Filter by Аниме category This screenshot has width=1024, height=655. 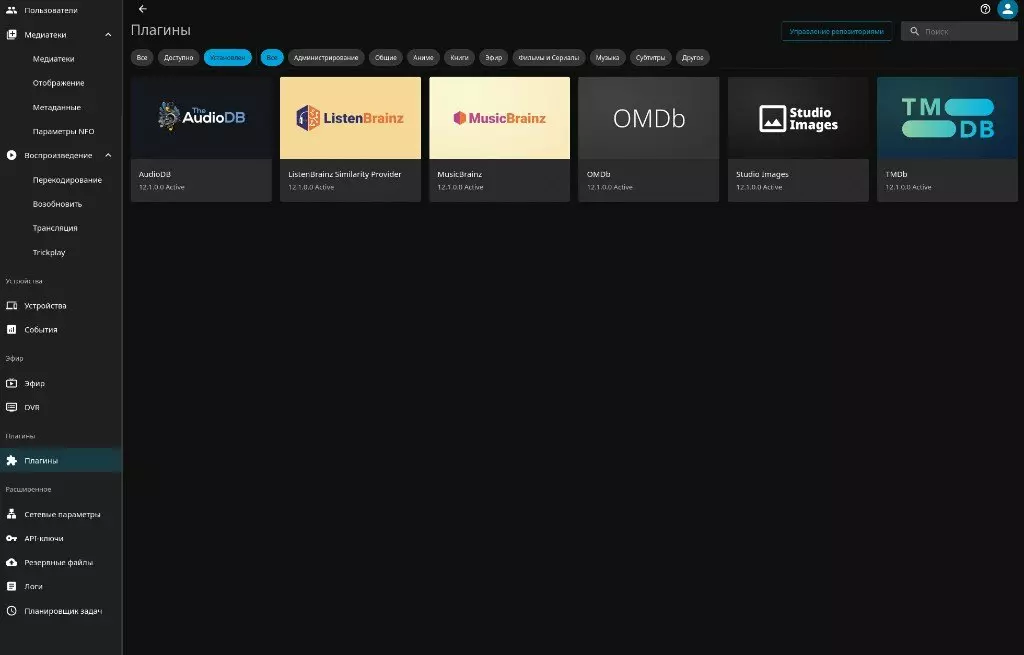click(x=423, y=57)
